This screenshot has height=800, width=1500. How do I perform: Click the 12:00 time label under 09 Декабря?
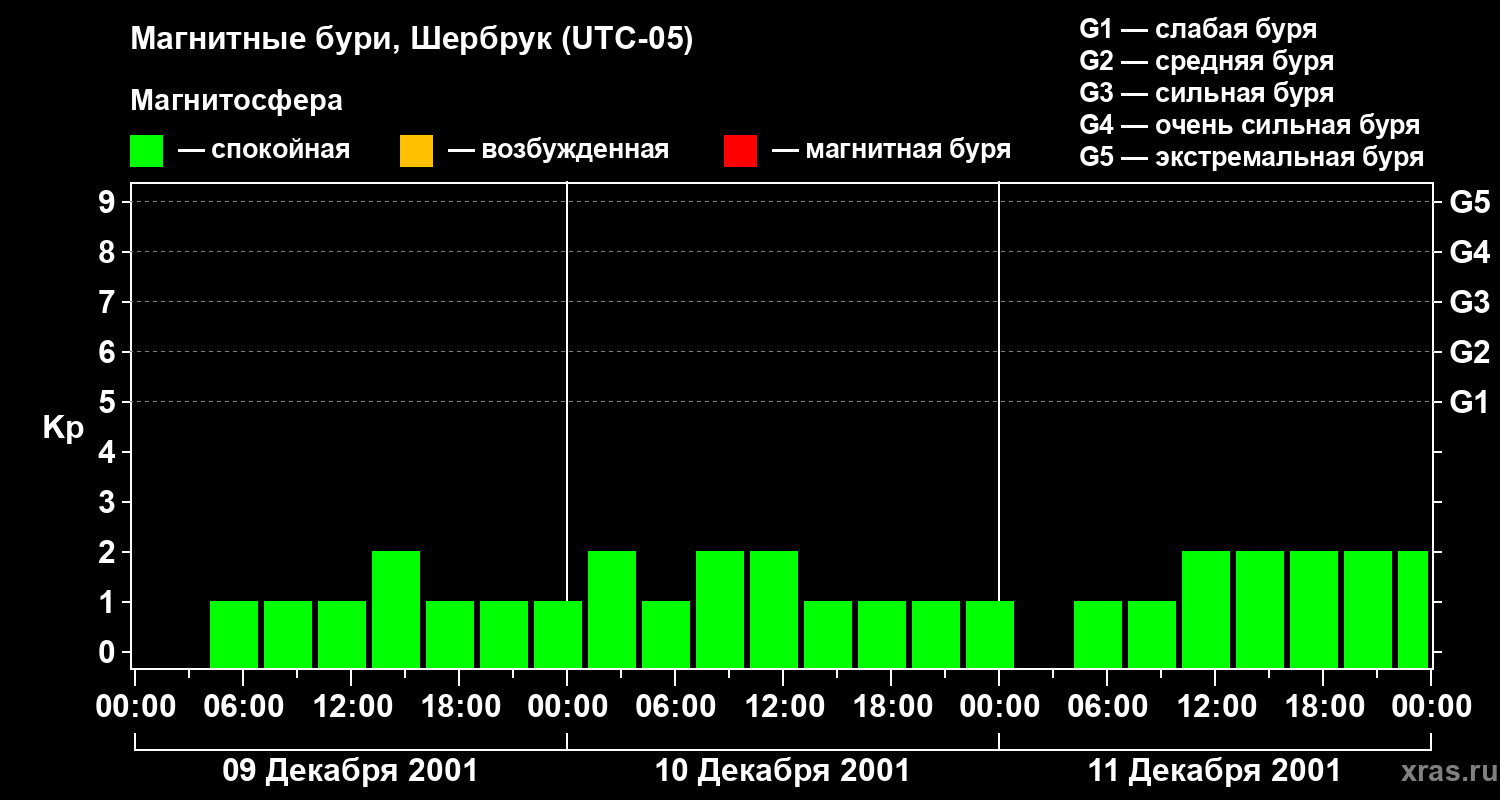[x=351, y=707]
